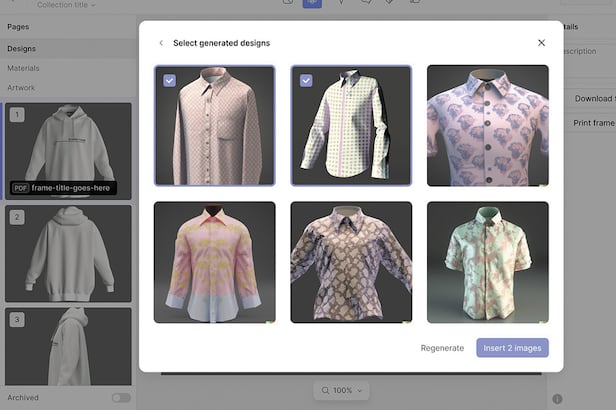Select page 2 hoodie back thumbnail
616x410 pixels.
click(x=68, y=253)
